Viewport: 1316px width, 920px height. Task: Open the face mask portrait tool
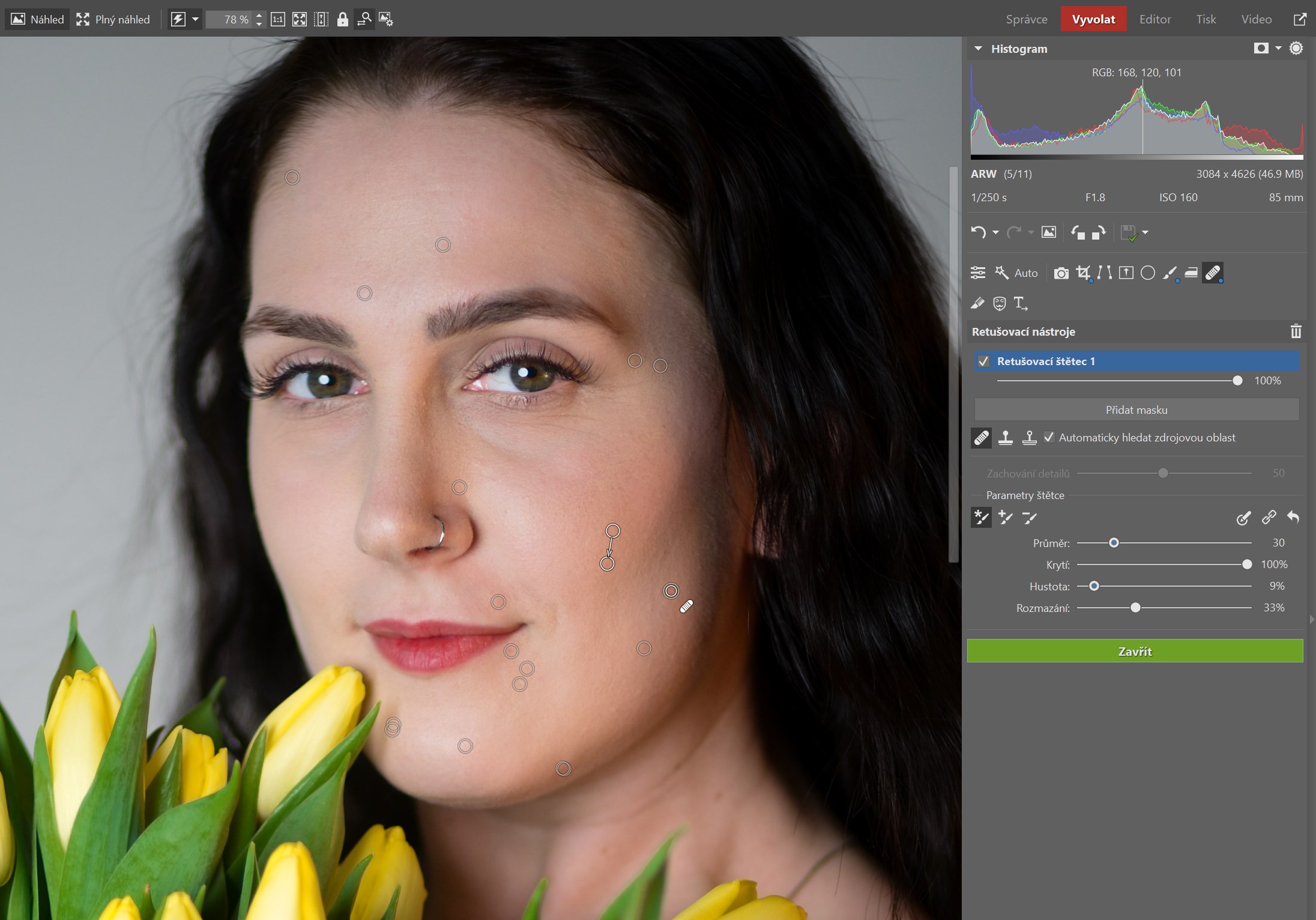(x=999, y=304)
